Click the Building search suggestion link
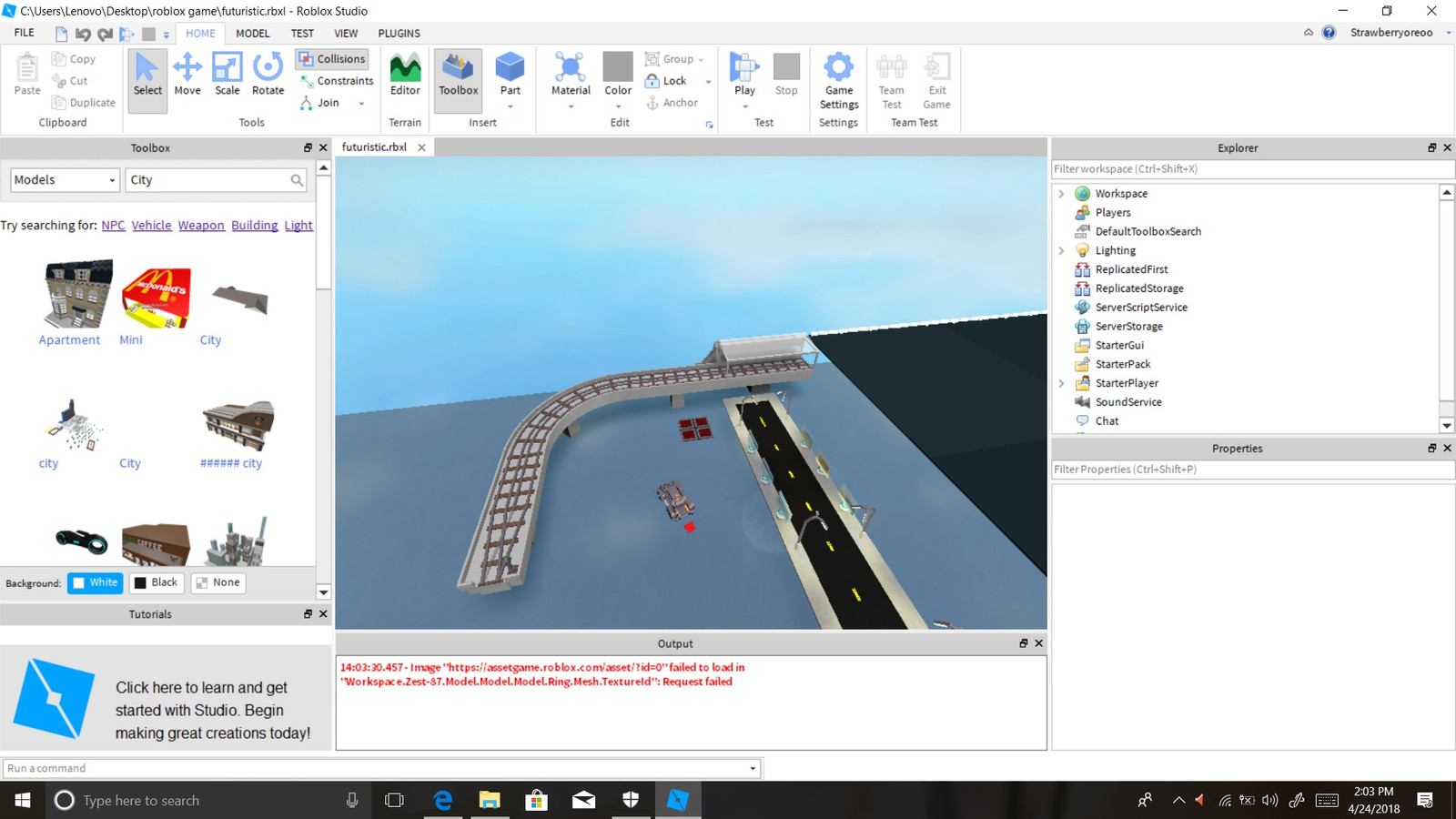1456x819 pixels. coord(254,226)
